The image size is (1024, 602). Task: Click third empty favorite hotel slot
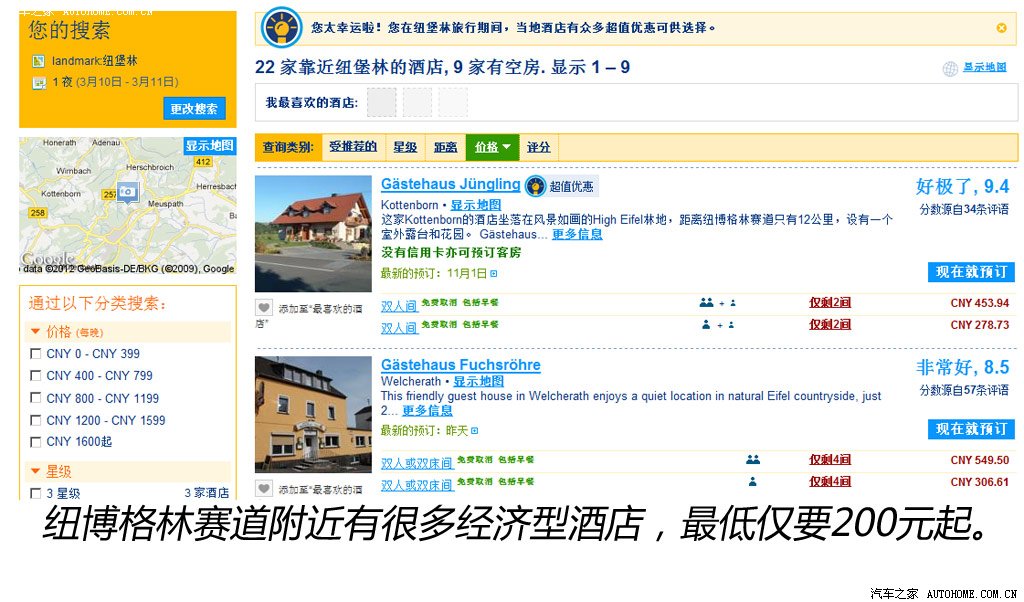[453, 103]
